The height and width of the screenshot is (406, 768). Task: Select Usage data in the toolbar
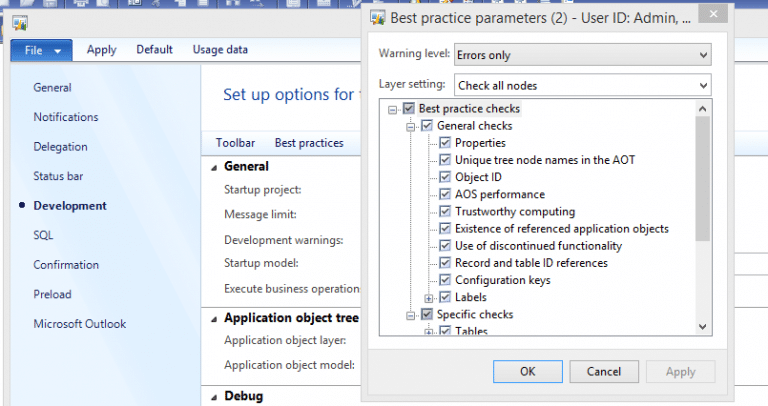(x=220, y=50)
